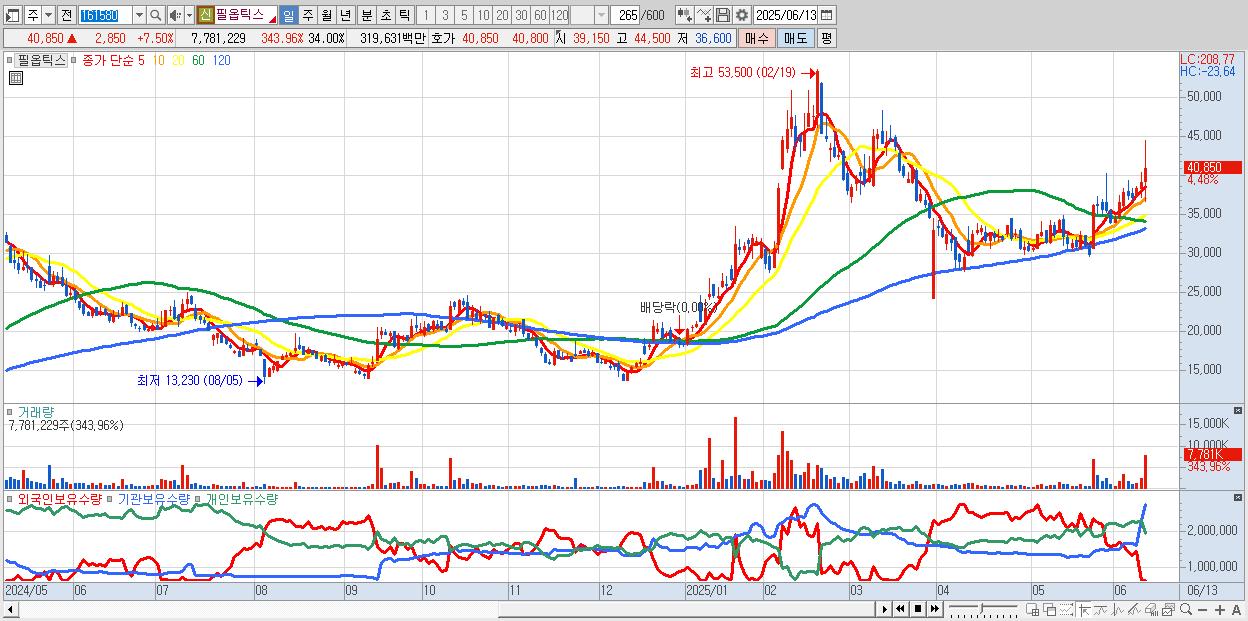Click the add line indicator icon
The image size is (1248, 621).
click(704, 15)
